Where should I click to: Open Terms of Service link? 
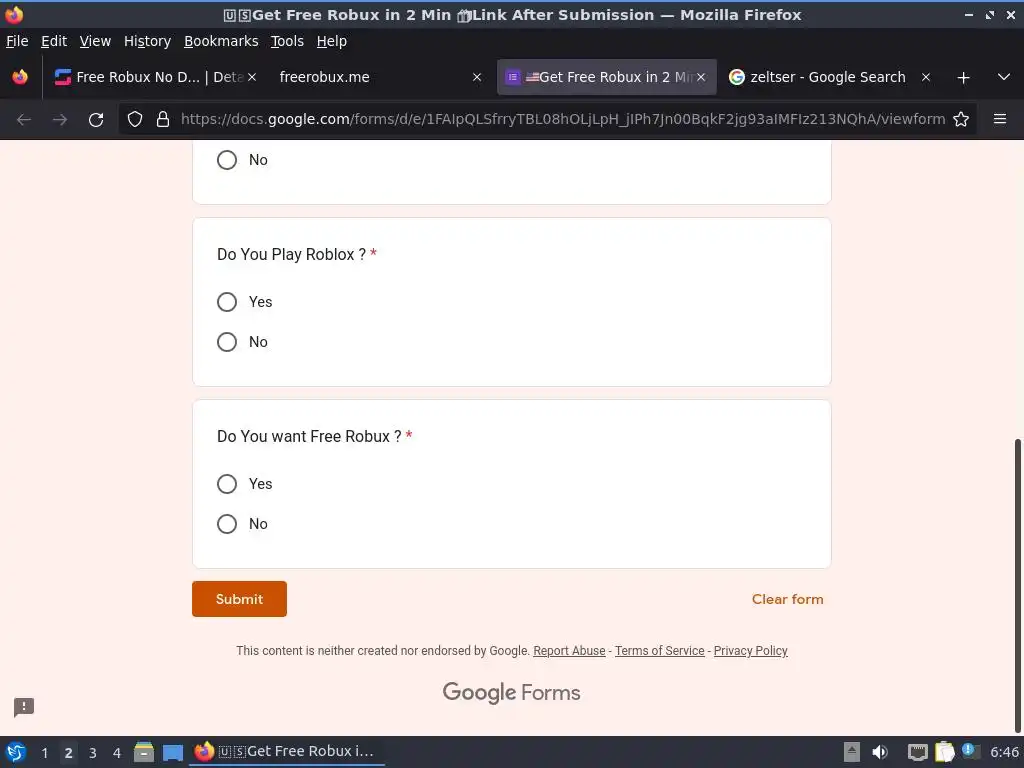659,650
